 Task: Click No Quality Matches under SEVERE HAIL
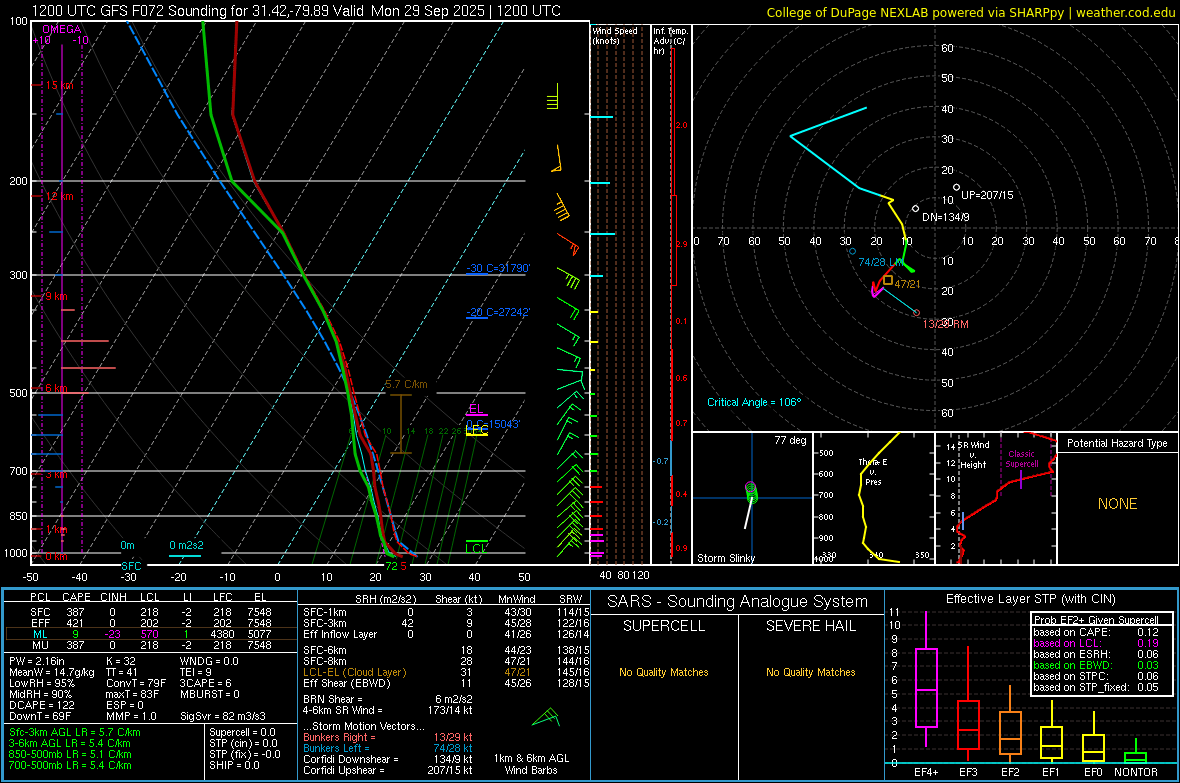point(810,672)
